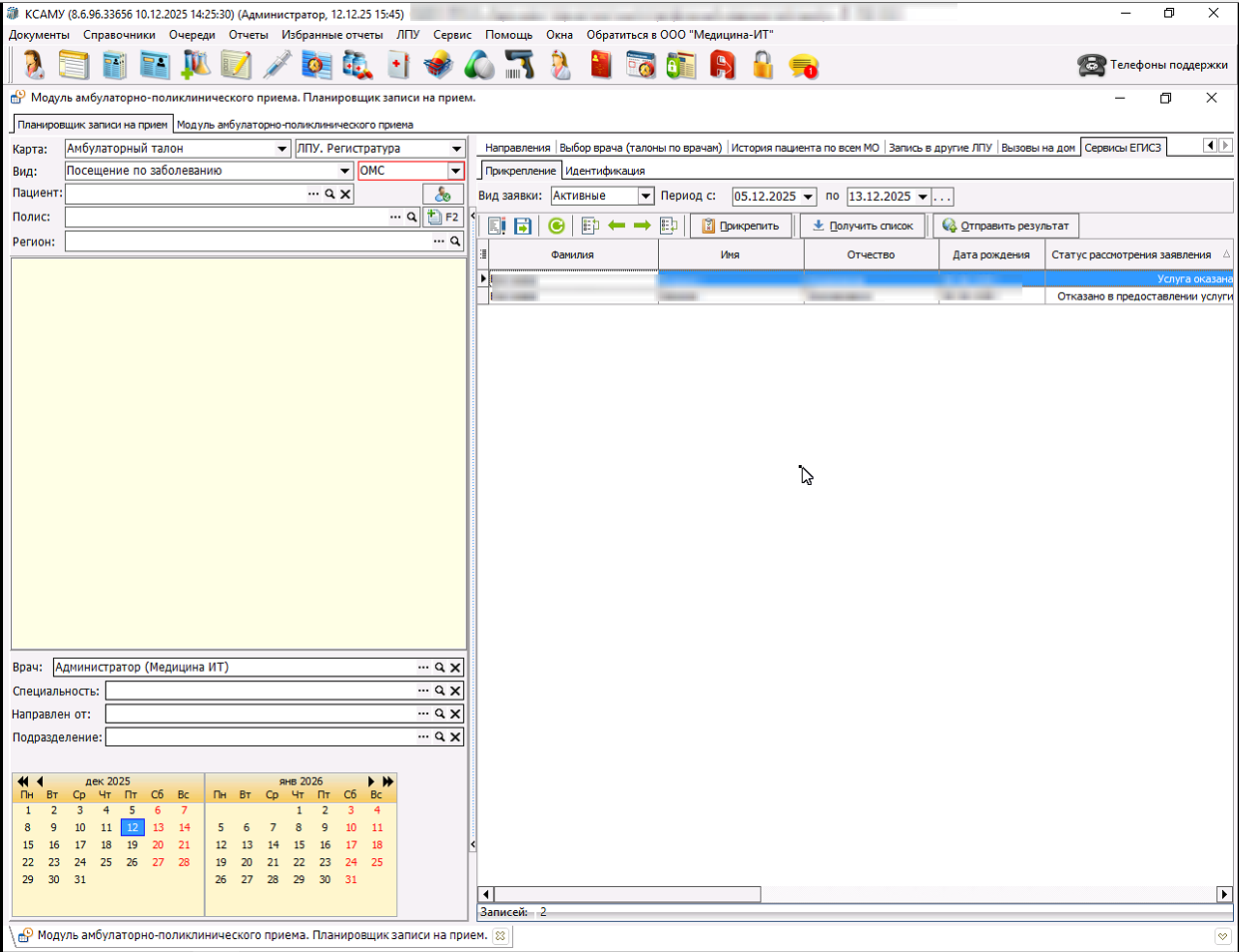Switch to the Направления tab
This screenshot has height=952, width=1239.
[517, 148]
